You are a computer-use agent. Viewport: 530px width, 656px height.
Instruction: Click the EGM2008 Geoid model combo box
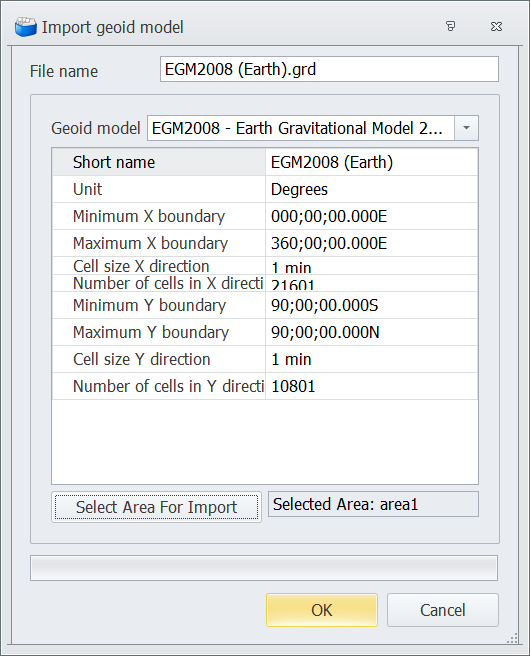(312, 128)
